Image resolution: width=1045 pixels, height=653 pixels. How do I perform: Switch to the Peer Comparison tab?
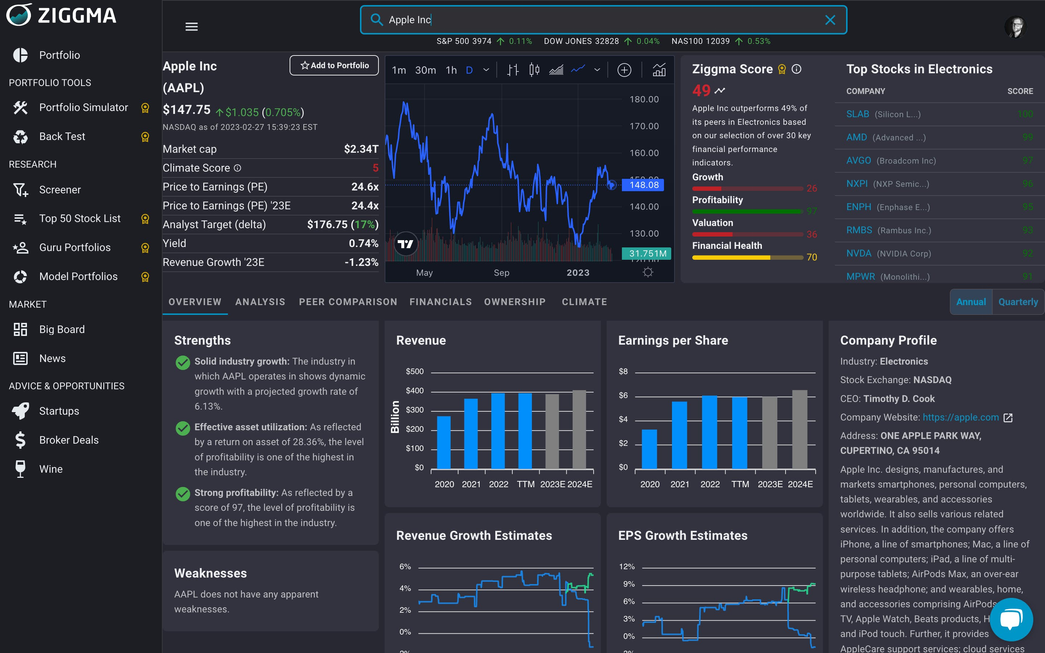tap(348, 302)
